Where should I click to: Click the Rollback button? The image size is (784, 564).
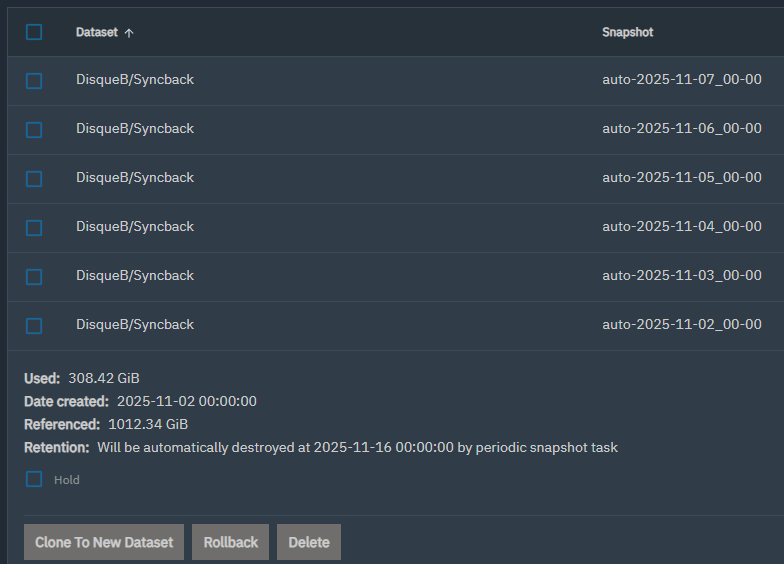(x=230, y=542)
